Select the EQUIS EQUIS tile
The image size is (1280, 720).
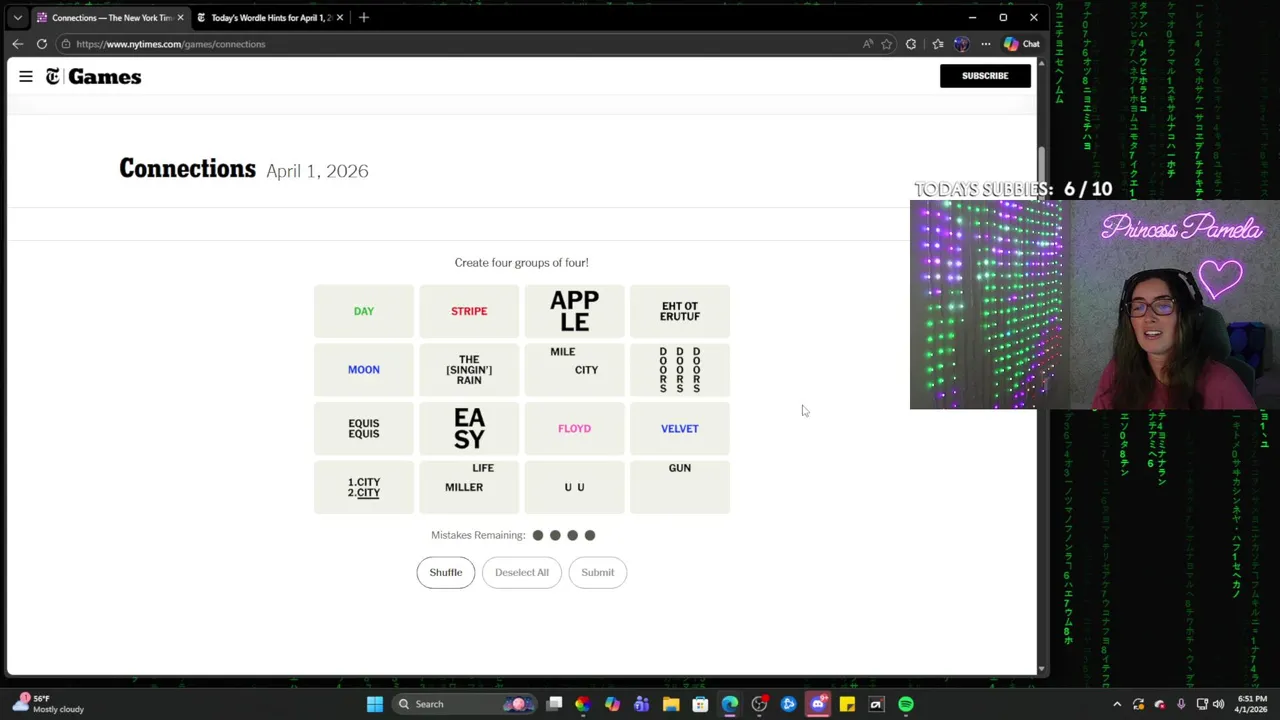pos(364,428)
